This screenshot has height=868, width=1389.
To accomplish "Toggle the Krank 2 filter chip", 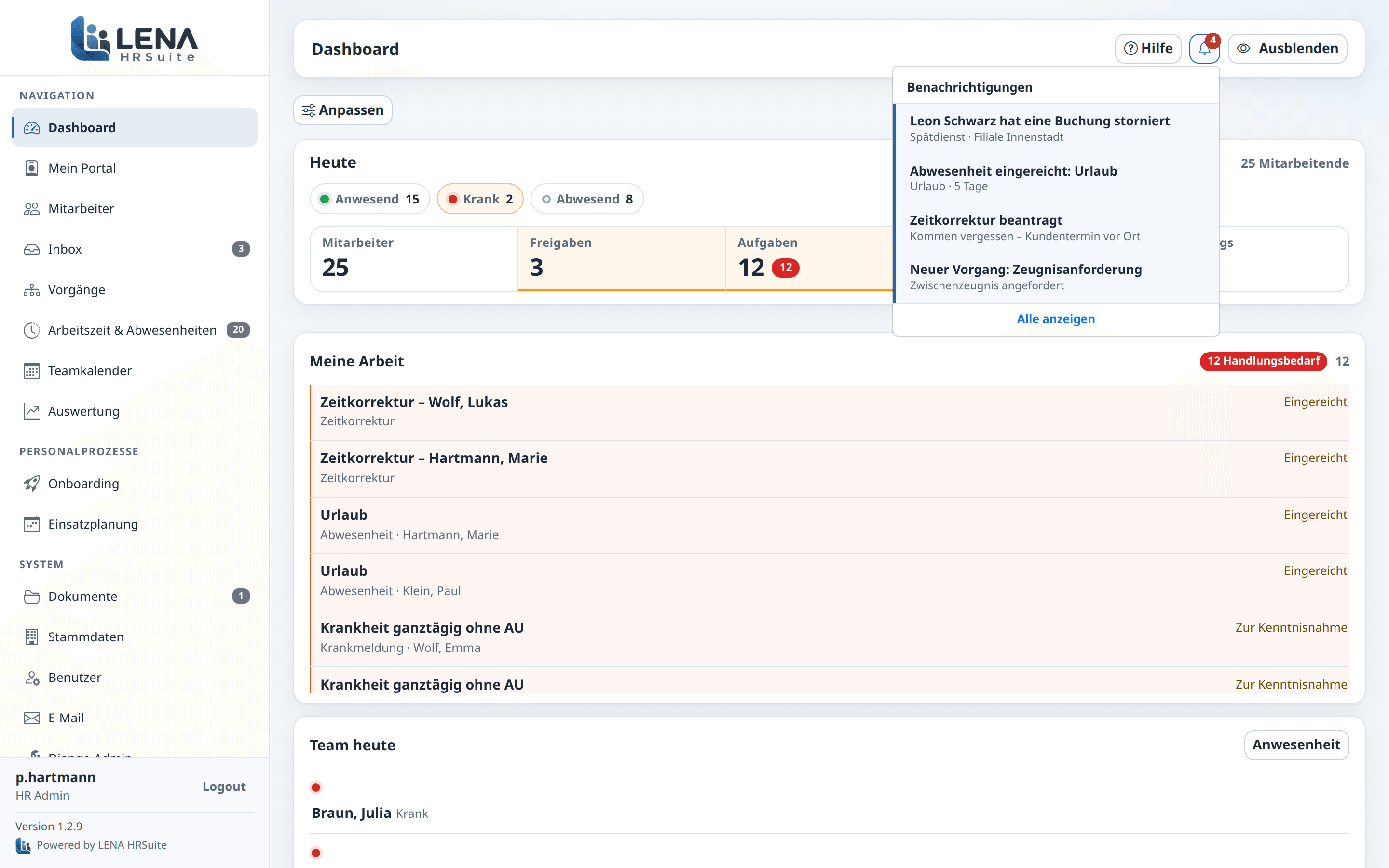I will click(x=480, y=199).
